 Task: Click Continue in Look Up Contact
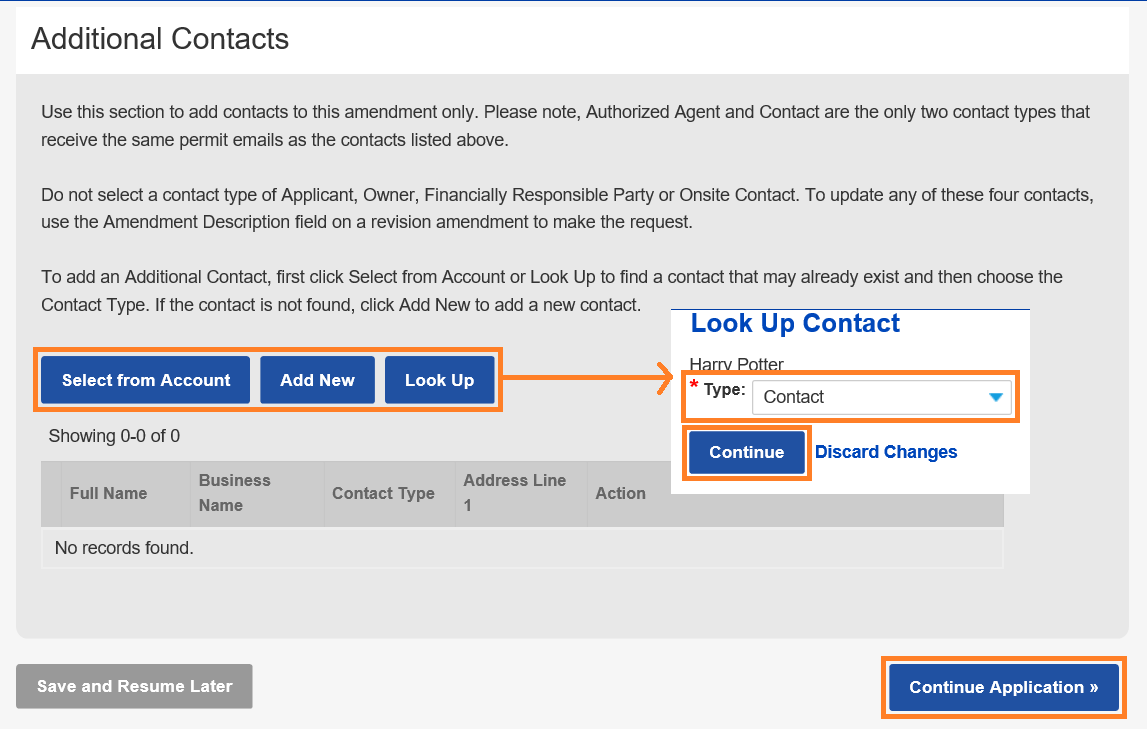[746, 452]
